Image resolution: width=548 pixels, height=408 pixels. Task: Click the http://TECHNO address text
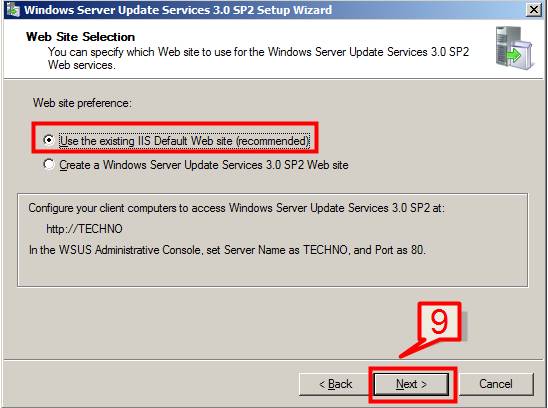(x=84, y=229)
